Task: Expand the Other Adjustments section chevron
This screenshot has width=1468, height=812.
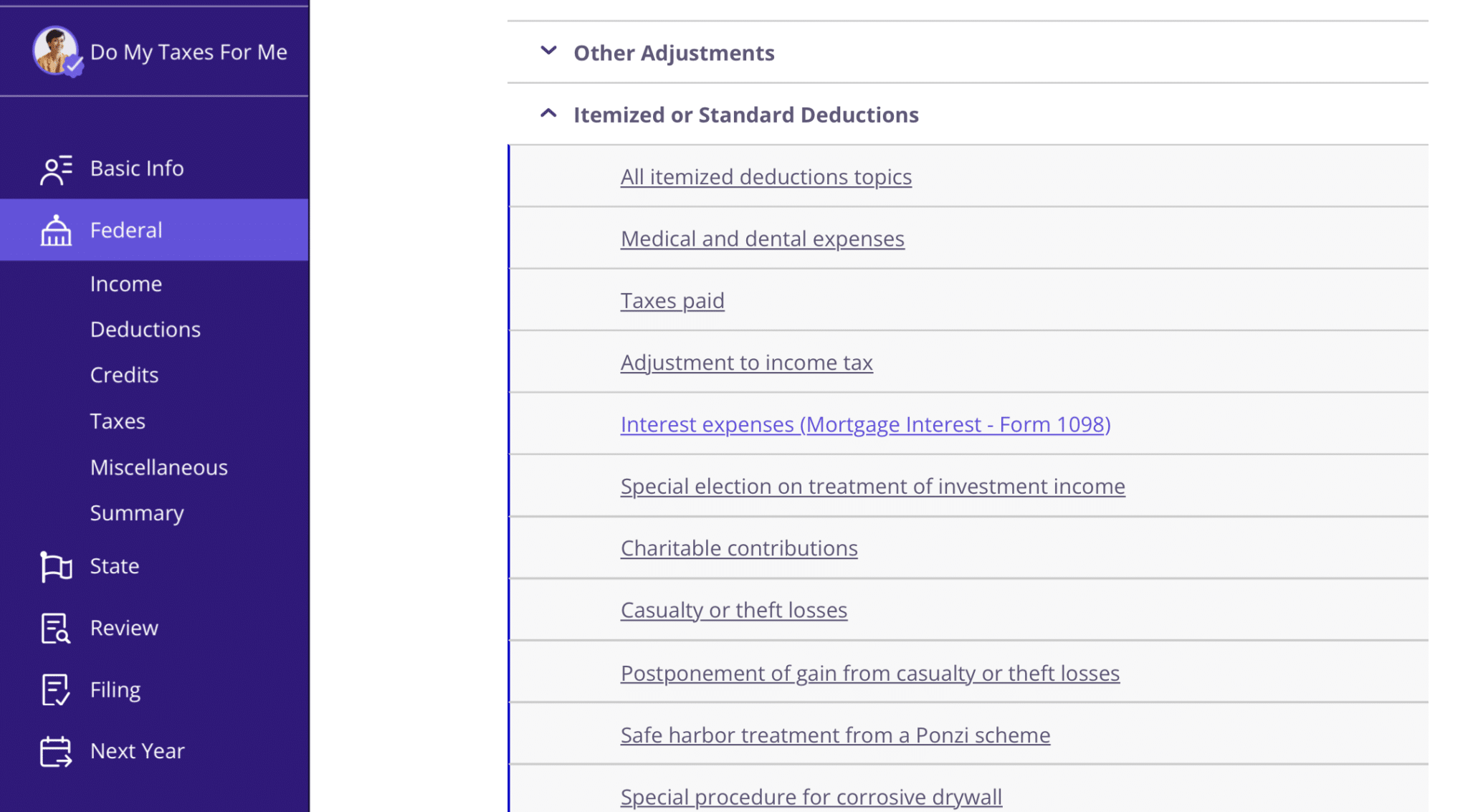Action: pyautogui.click(x=548, y=52)
